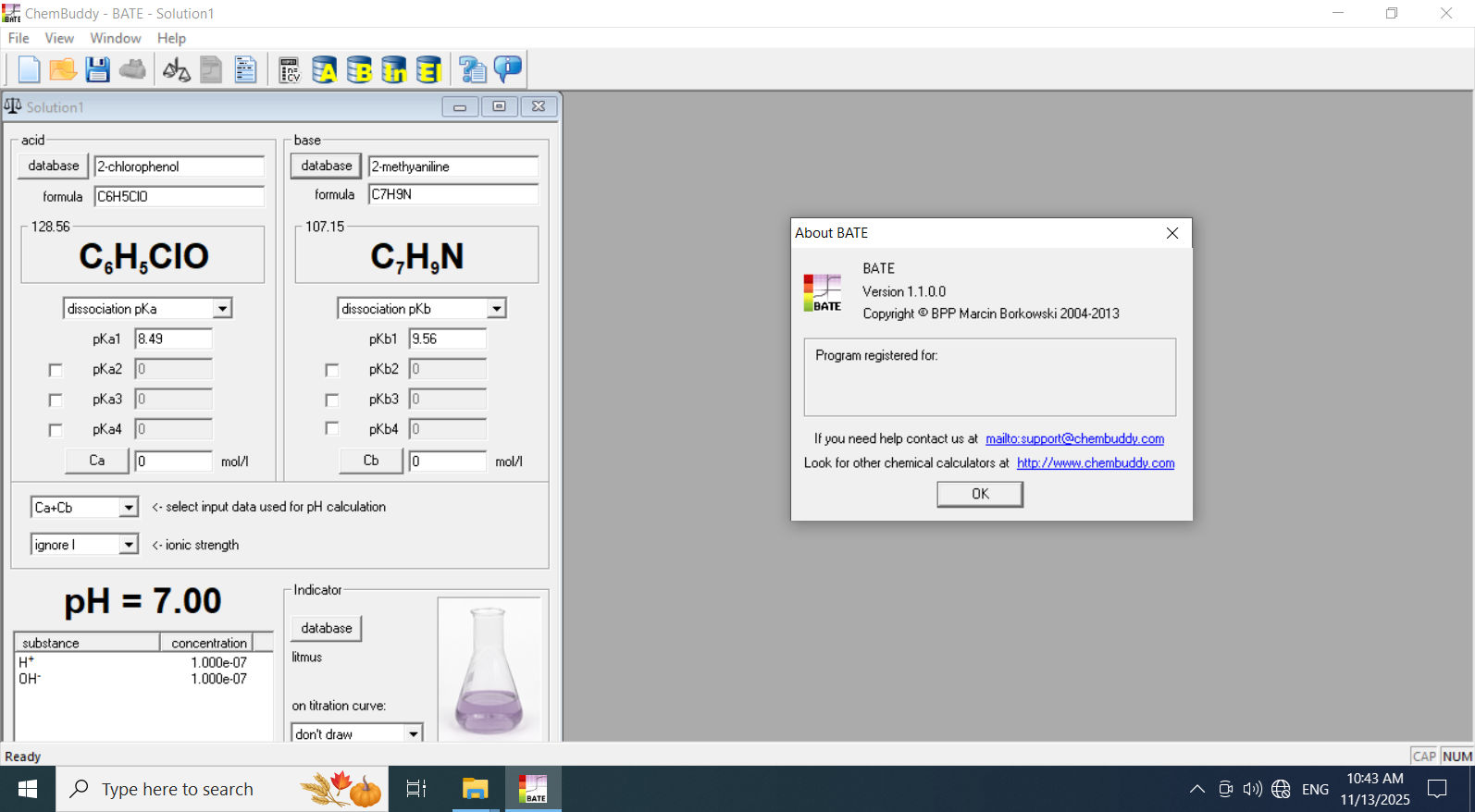Open the acids database (A) toolbar icon
This screenshot has width=1475, height=812.
[x=324, y=69]
